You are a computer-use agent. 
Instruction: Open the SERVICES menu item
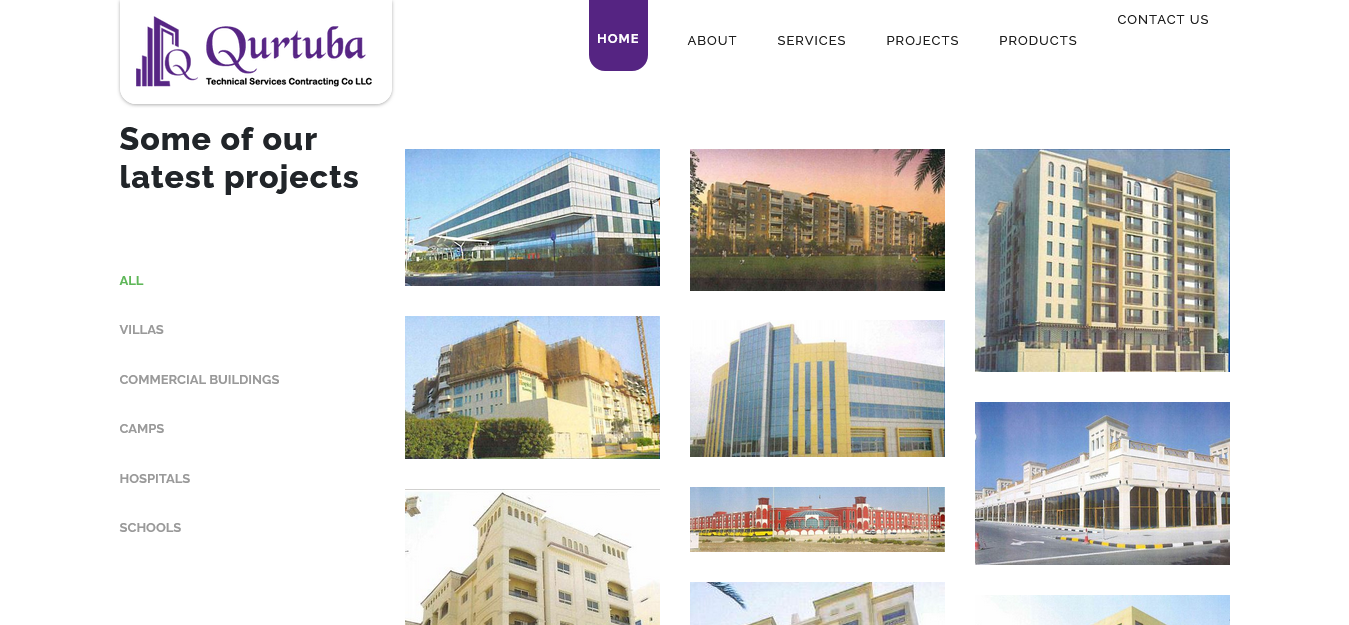point(811,41)
